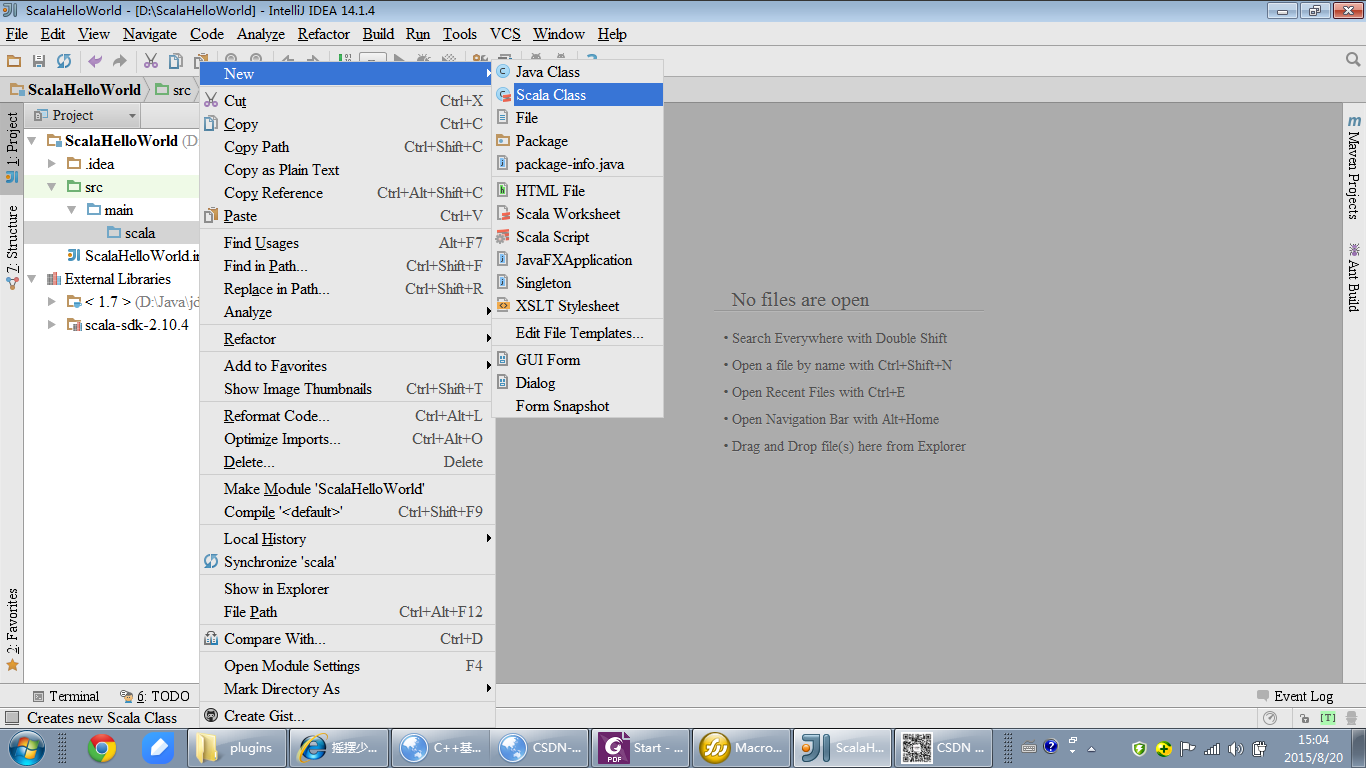Select XSLT Stylesheet in New submenu
1366x768 pixels.
(x=577, y=306)
